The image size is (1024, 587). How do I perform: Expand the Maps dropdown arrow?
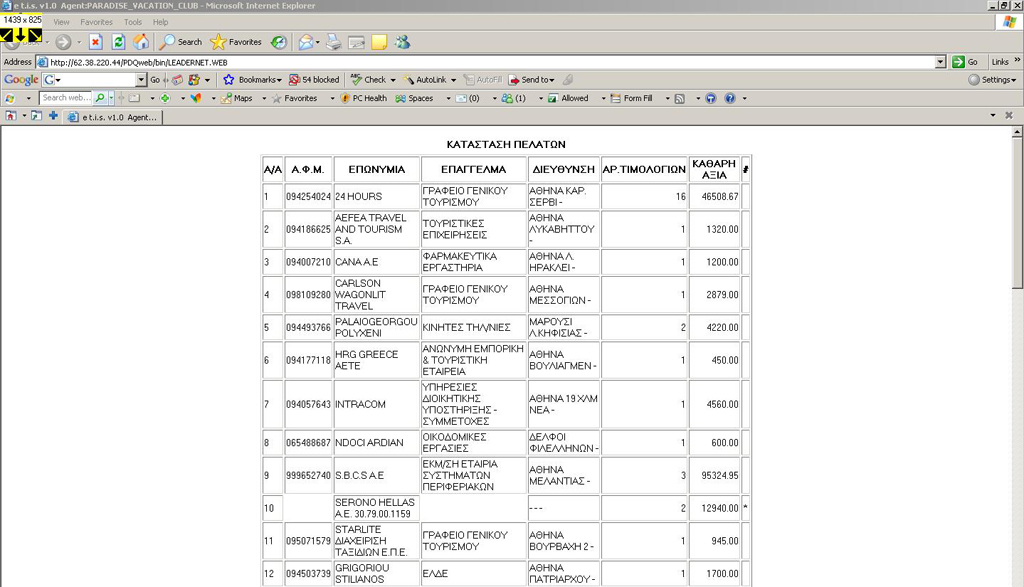click(x=264, y=99)
